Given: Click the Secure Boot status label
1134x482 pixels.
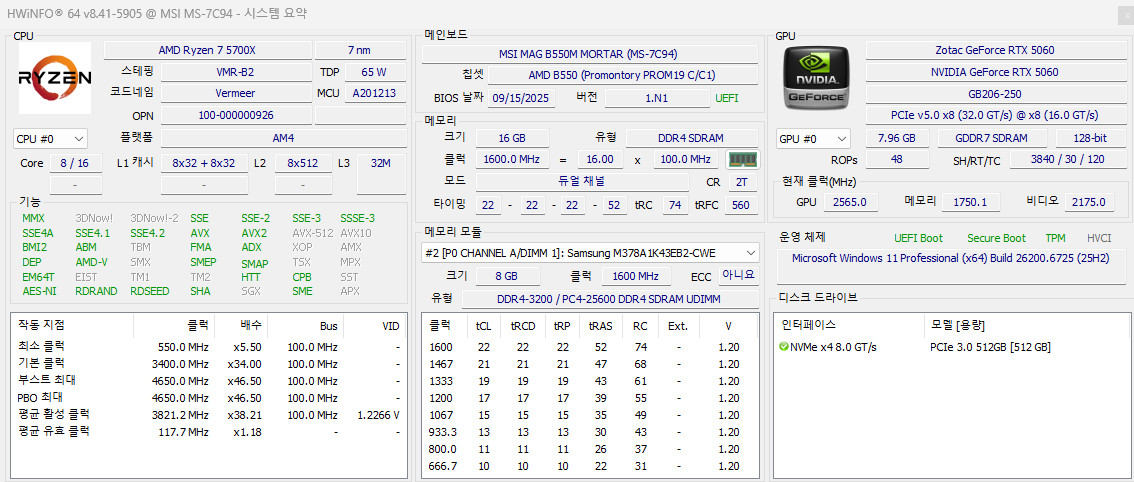Looking at the screenshot, I should (997, 238).
